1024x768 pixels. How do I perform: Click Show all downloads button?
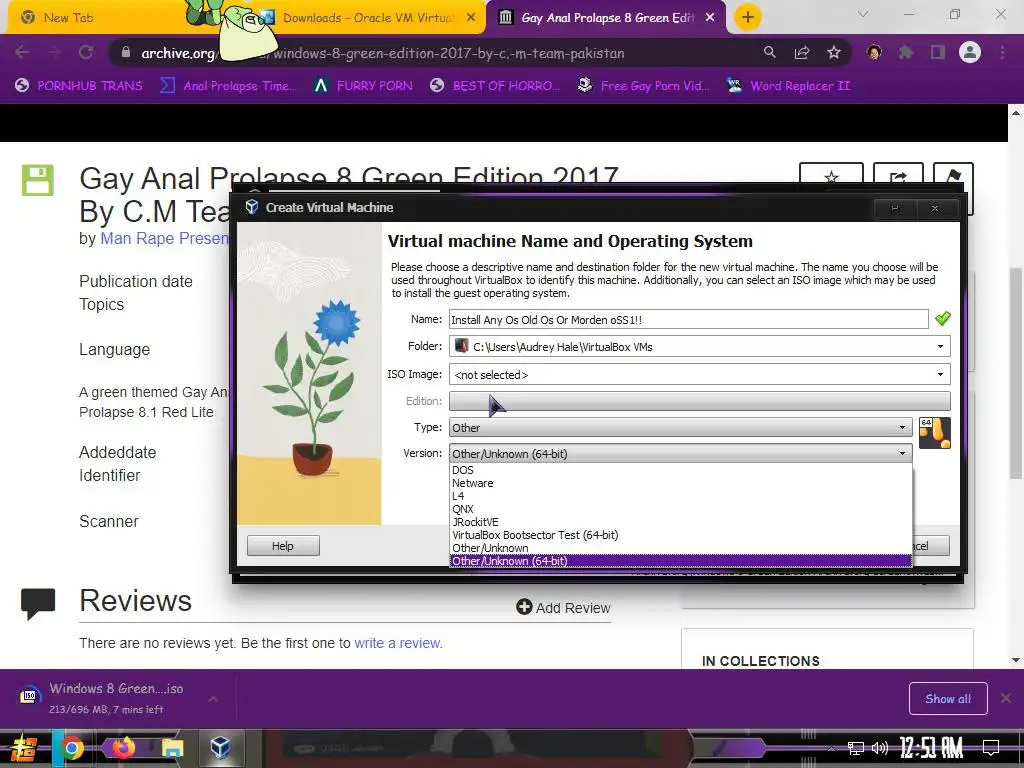point(948,699)
